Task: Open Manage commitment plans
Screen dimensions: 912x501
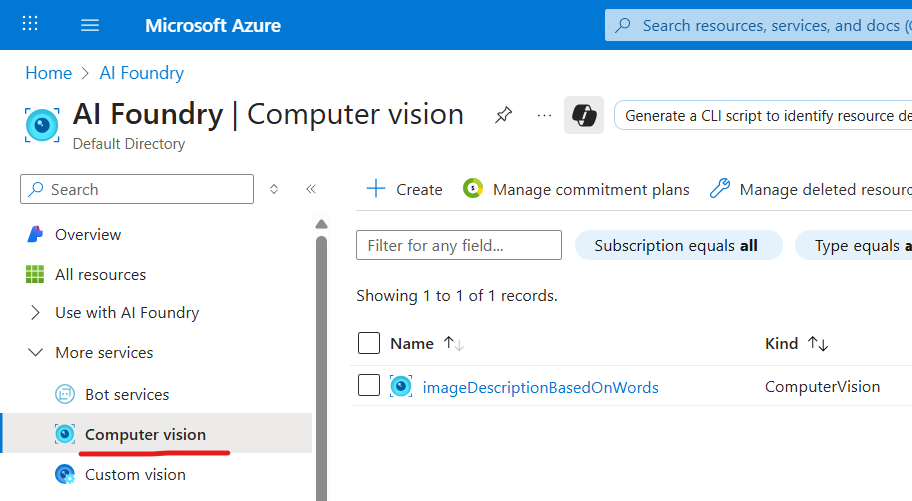Action: (x=576, y=189)
